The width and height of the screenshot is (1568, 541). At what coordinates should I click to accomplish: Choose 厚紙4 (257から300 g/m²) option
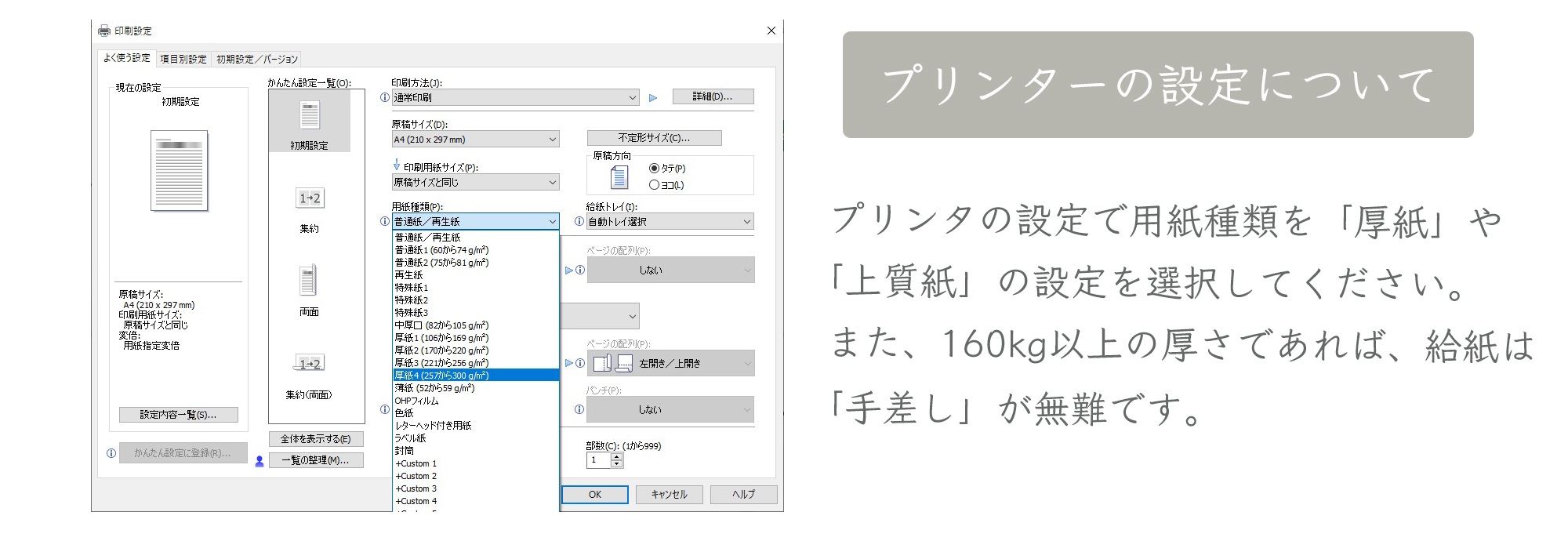click(x=476, y=376)
